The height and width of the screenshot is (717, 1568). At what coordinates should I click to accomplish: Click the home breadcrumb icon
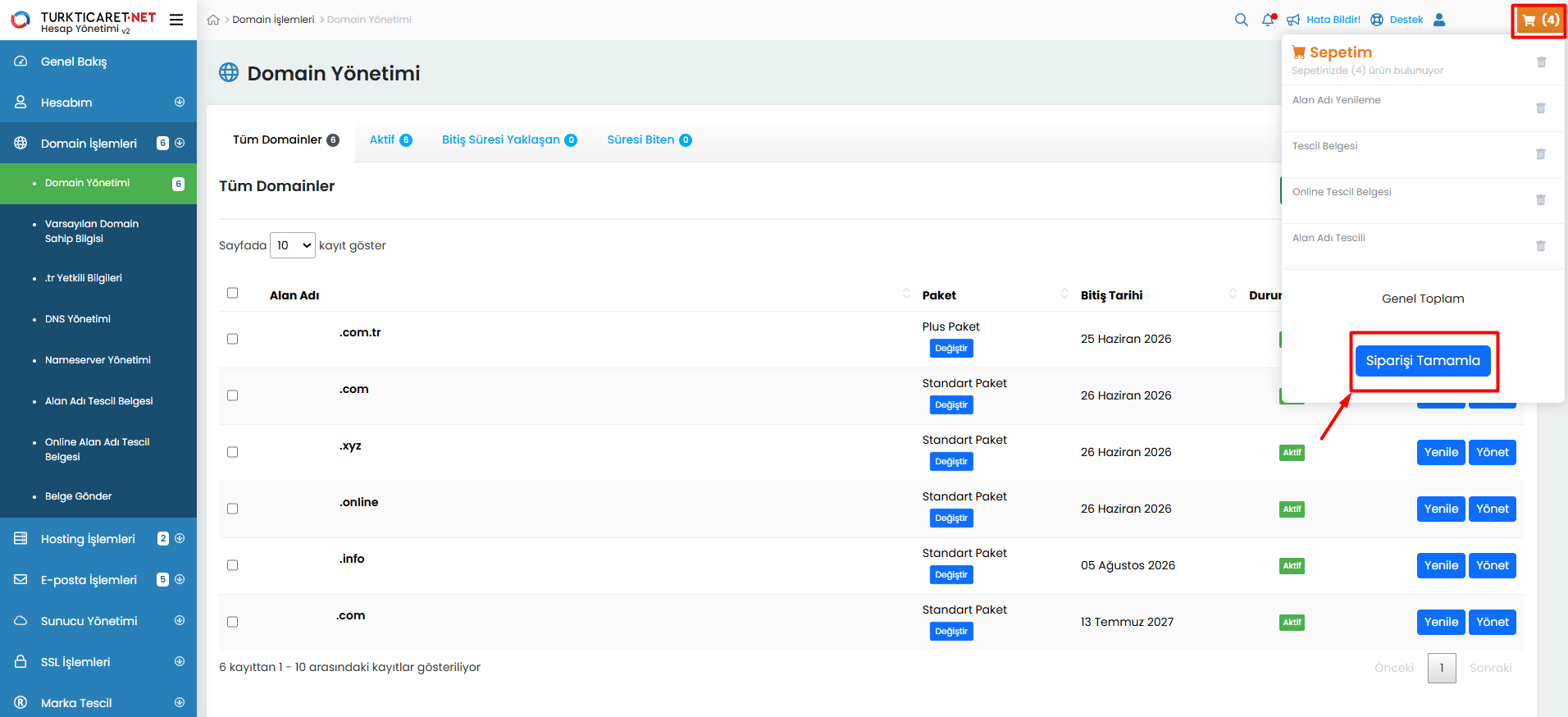(213, 20)
